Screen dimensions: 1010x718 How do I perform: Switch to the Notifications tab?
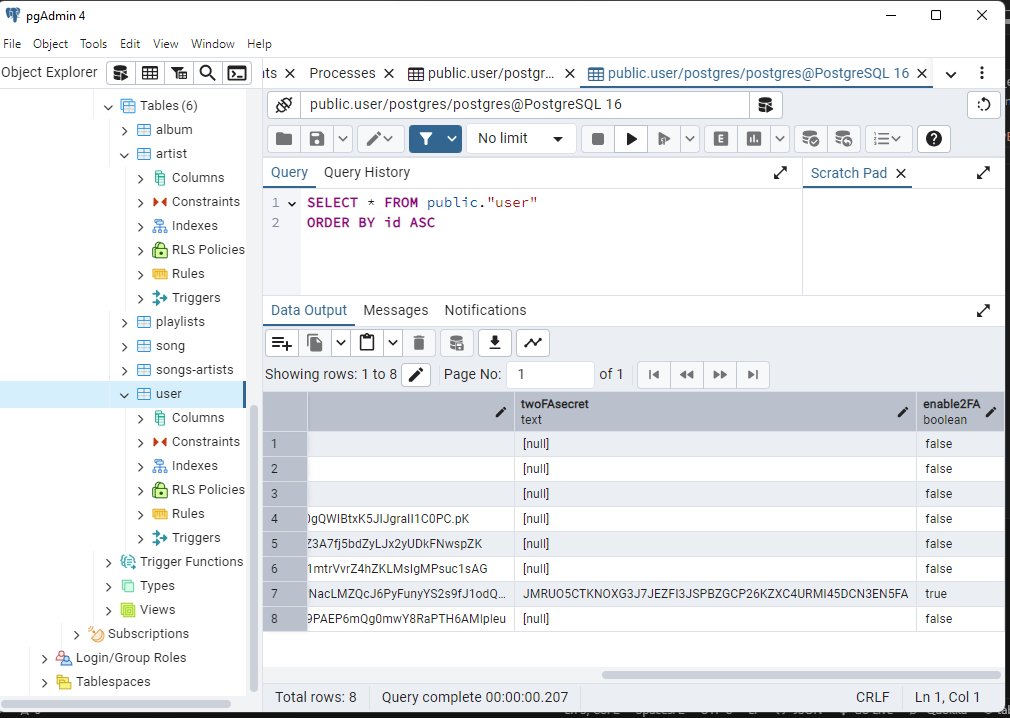(485, 310)
